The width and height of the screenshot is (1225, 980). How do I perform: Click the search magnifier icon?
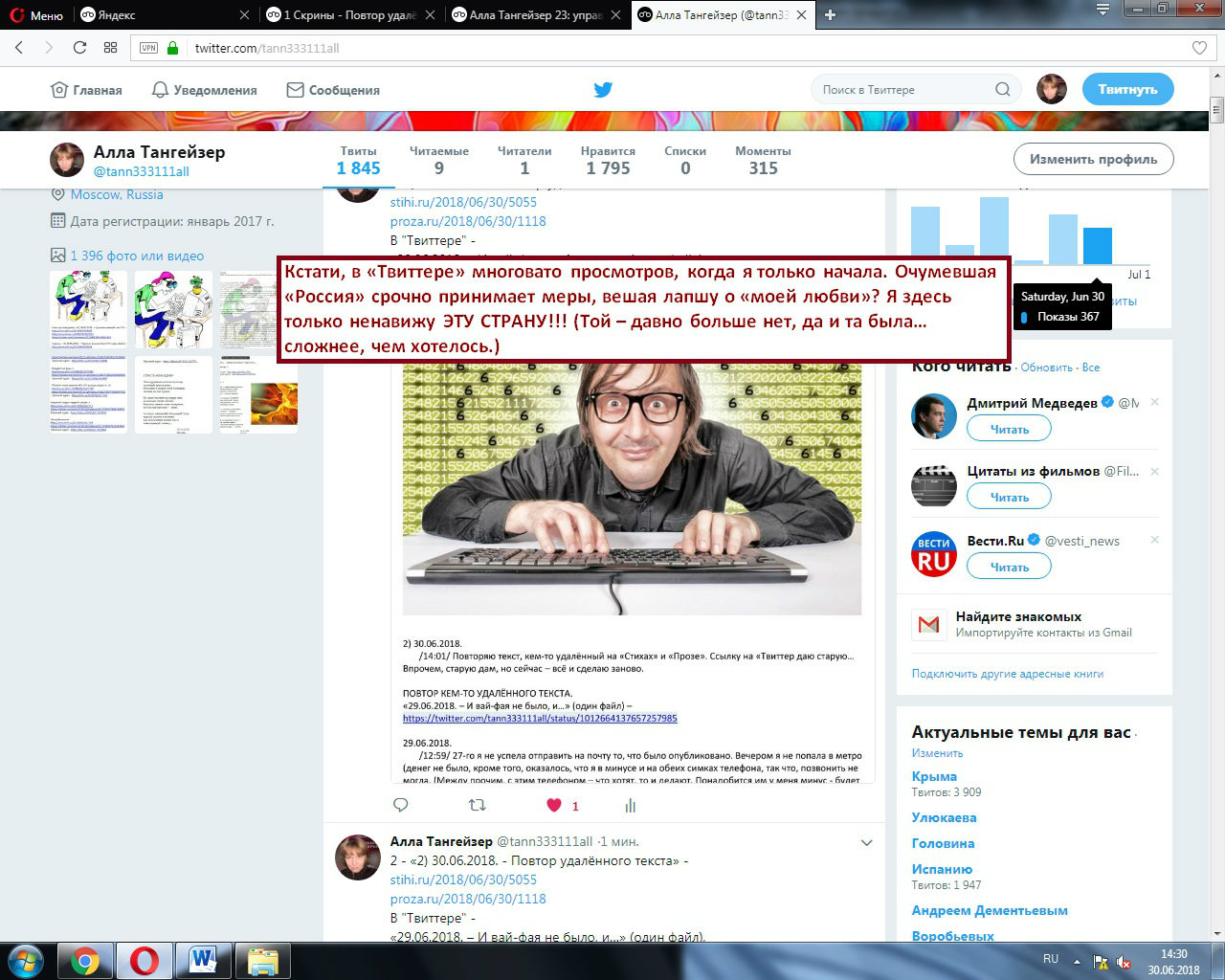[1002, 90]
